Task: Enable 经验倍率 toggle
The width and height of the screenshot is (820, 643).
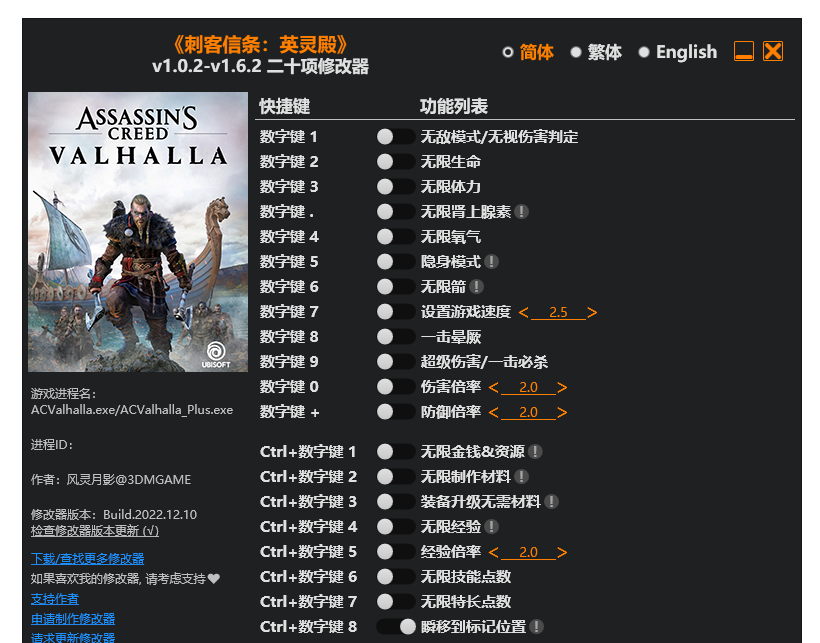Action: pos(396,552)
